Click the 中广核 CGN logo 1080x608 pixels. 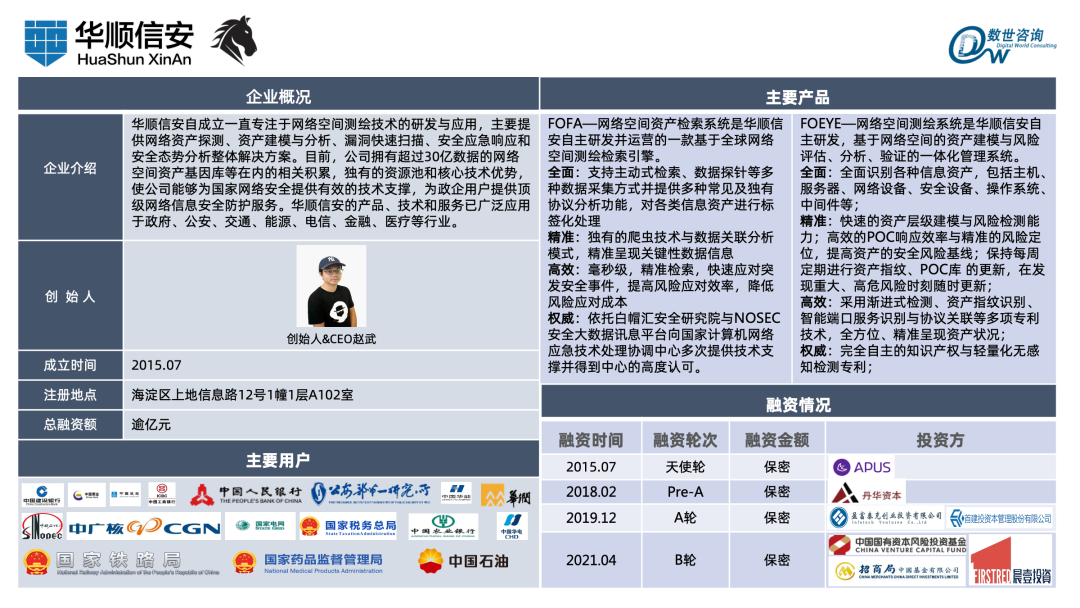click(x=144, y=527)
